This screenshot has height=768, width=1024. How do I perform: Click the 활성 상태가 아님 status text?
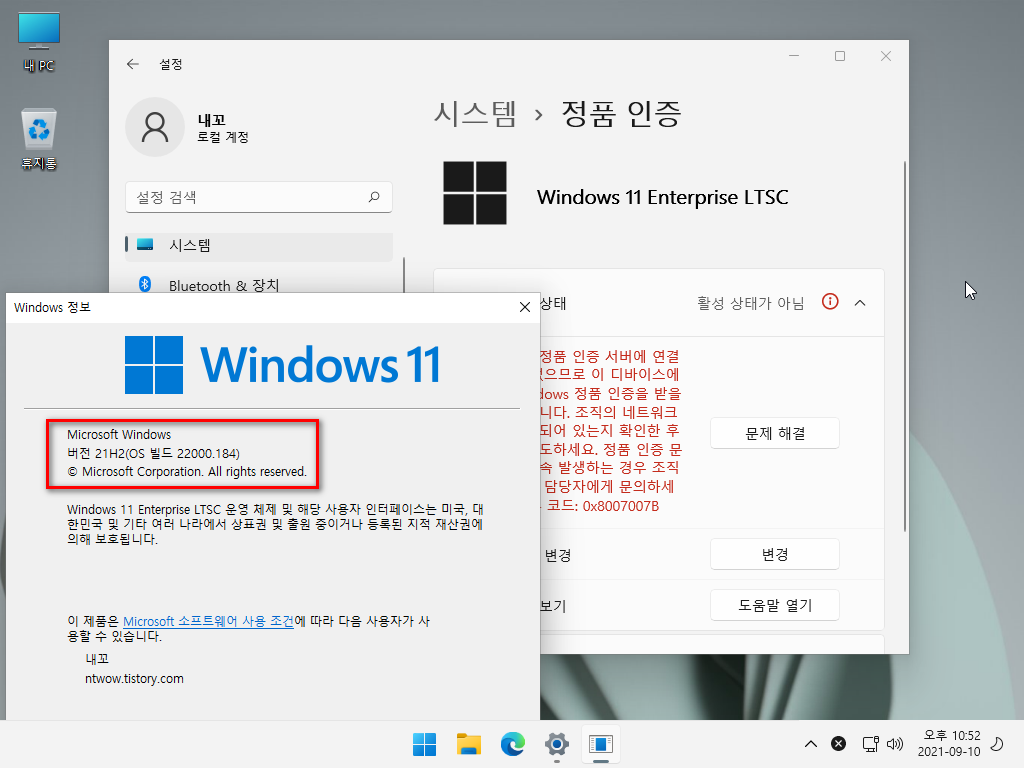tap(750, 303)
